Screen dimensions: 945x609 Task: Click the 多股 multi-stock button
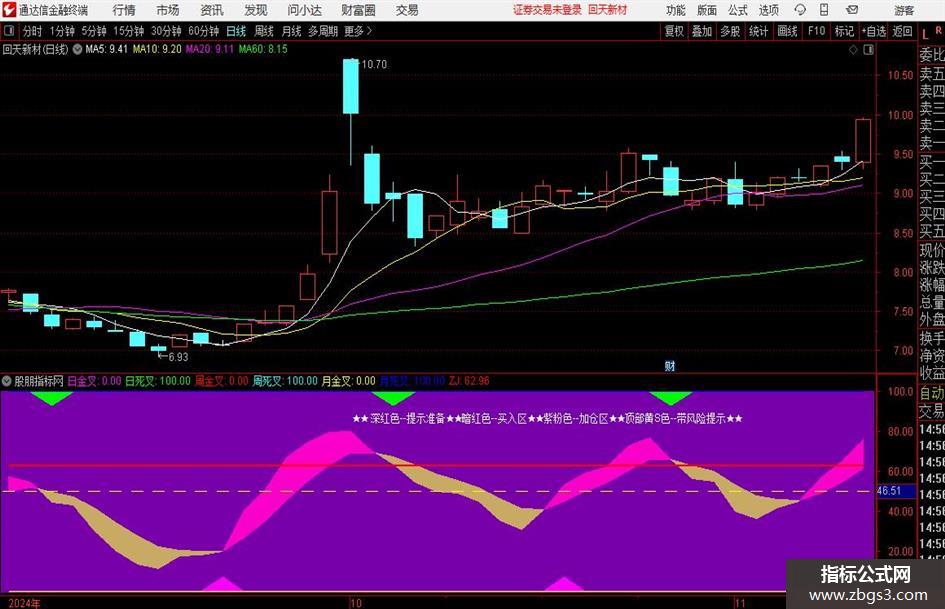730,31
